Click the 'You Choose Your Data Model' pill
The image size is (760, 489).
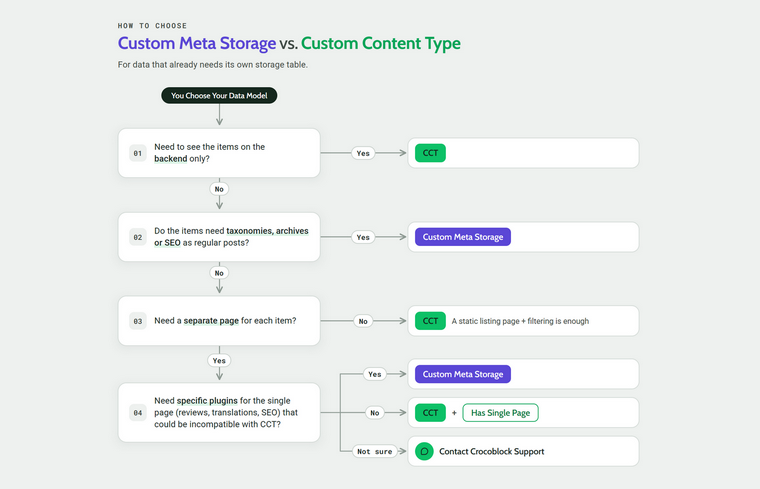(219, 95)
